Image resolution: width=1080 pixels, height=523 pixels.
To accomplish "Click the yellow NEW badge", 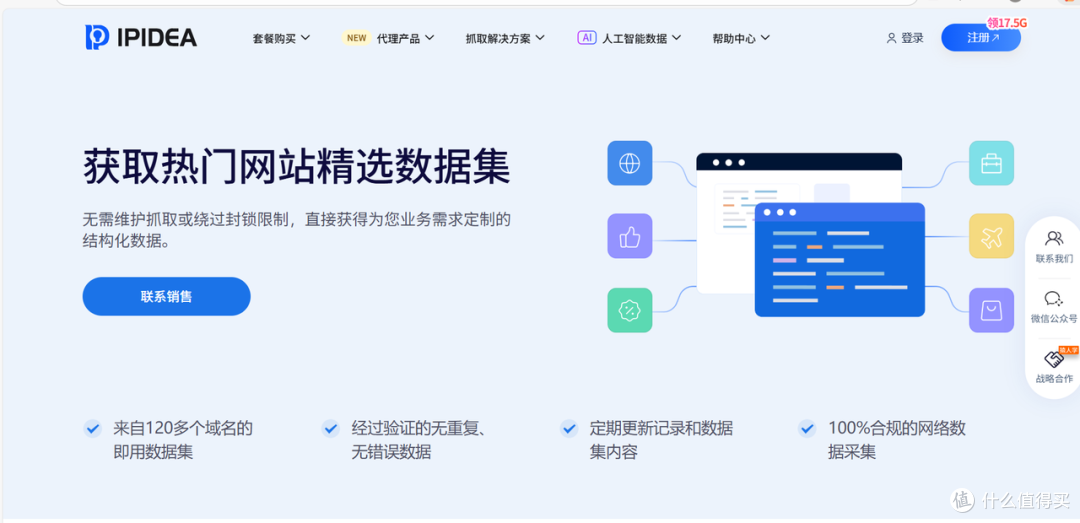I will click(x=356, y=38).
